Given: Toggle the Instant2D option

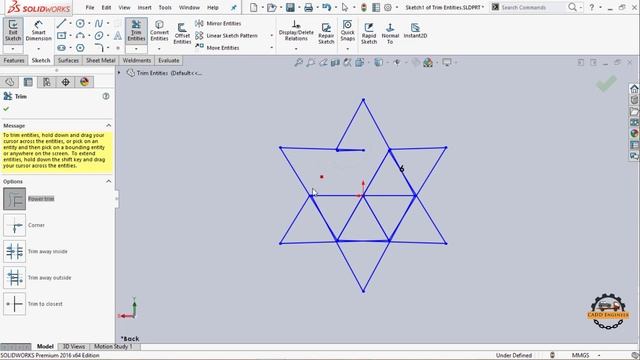Looking at the screenshot, I should [415, 31].
